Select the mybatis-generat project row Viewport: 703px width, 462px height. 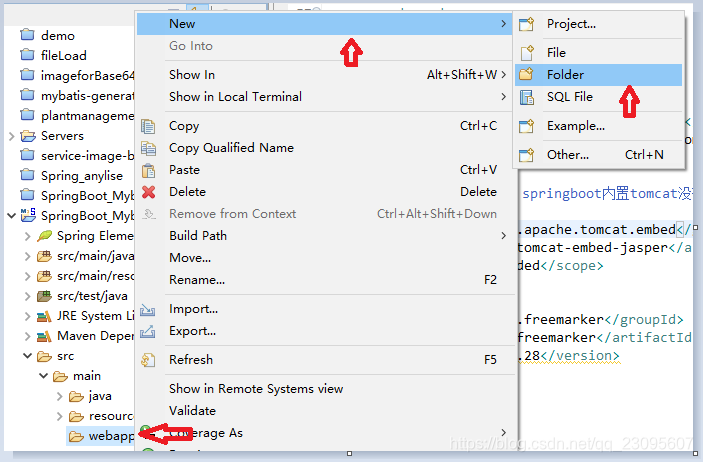(77, 96)
